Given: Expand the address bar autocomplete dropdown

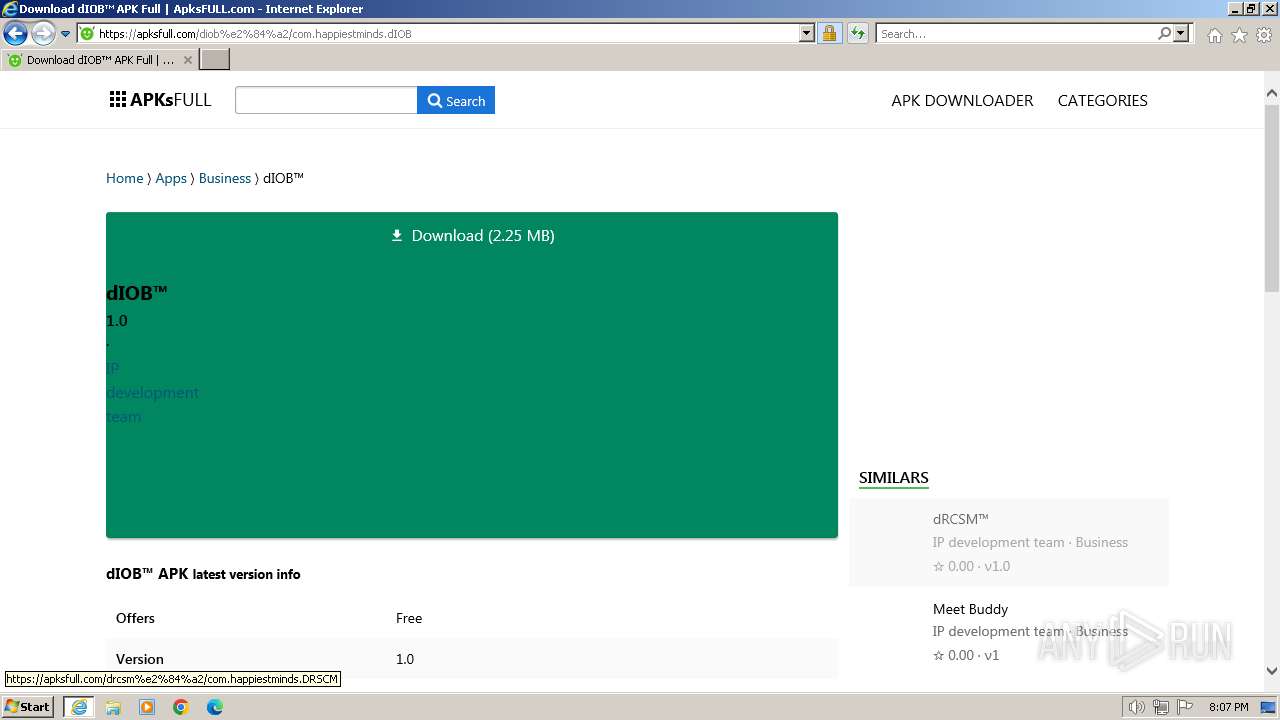Looking at the screenshot, I should (807, 34).
